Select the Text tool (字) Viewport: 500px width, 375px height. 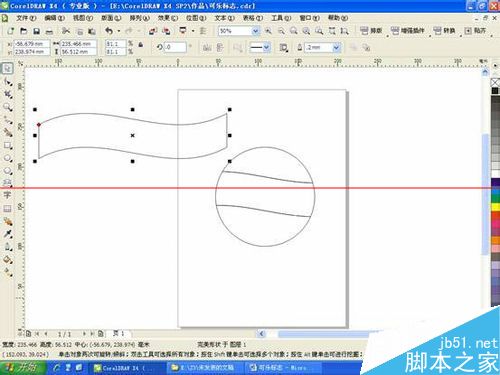click(7, 195)
